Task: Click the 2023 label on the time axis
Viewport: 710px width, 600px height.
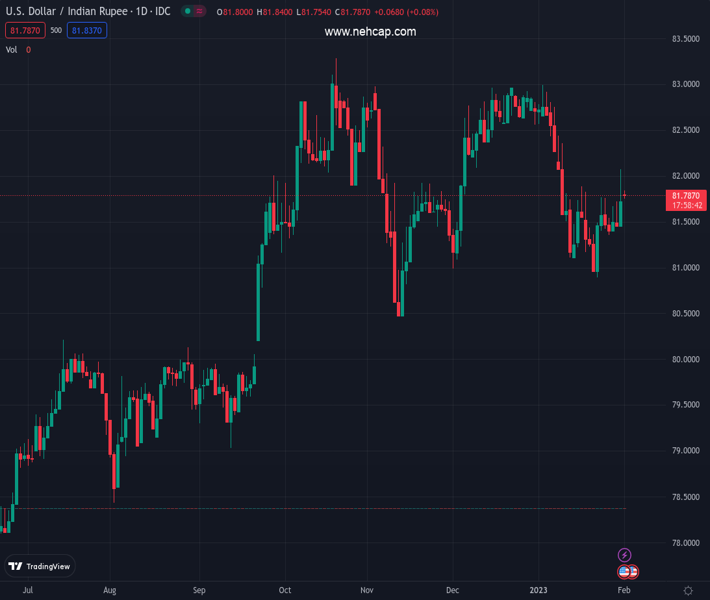Action: [540, 591]
